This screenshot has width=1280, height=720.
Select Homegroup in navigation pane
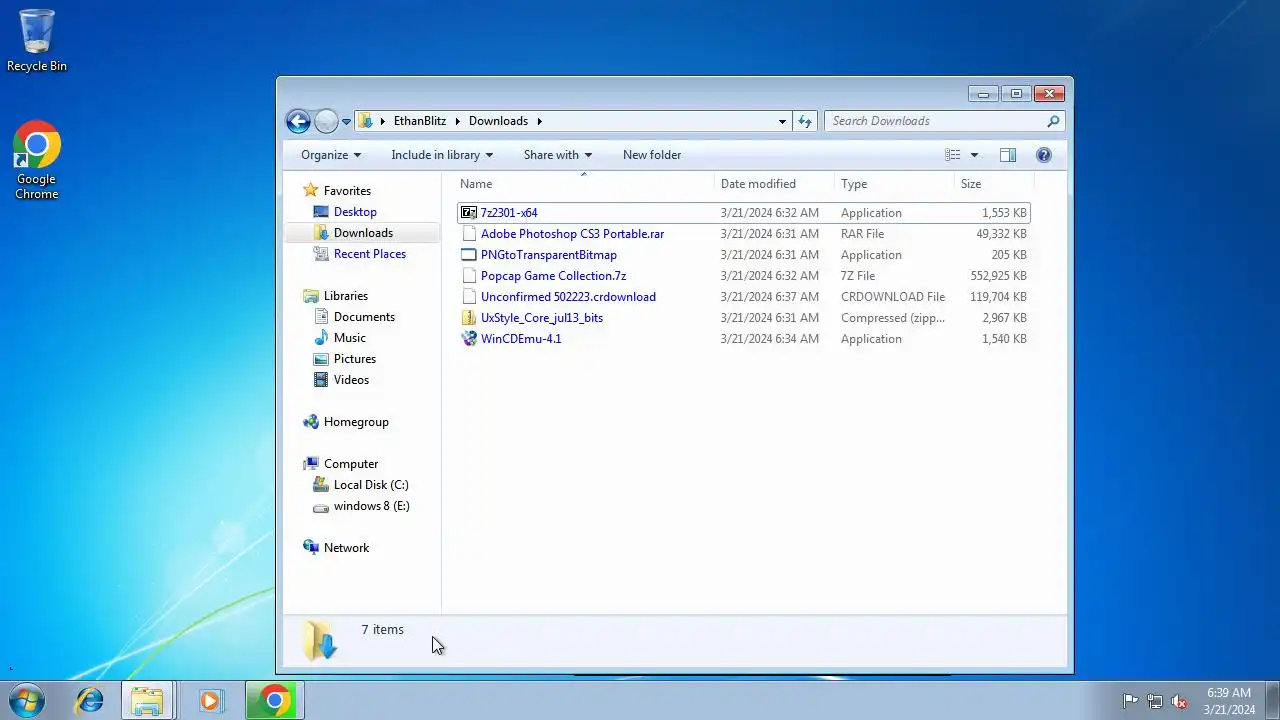click(x=355, y=422)
